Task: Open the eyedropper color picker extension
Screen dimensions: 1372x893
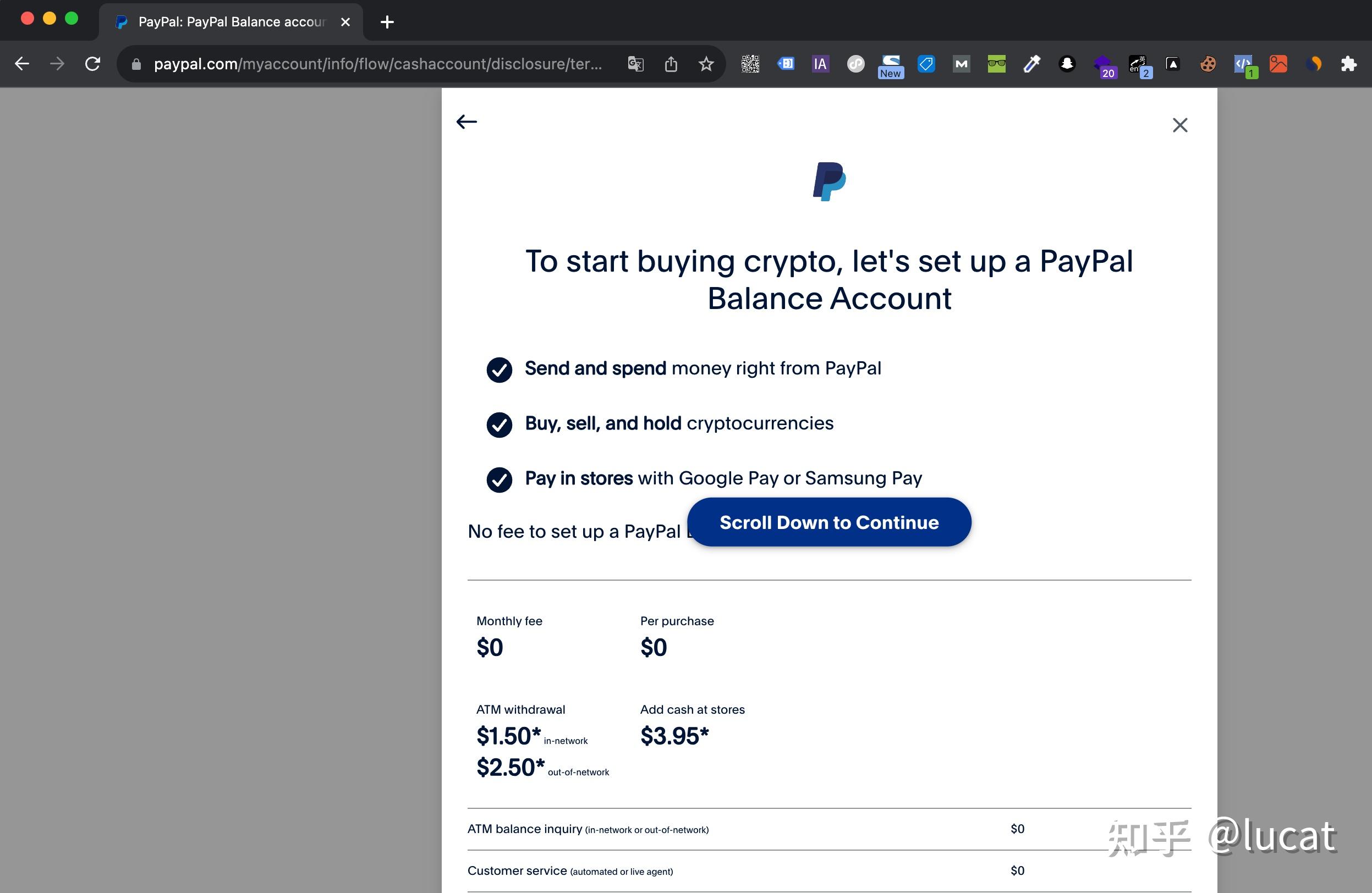Action: click(x=1031, y=64)
